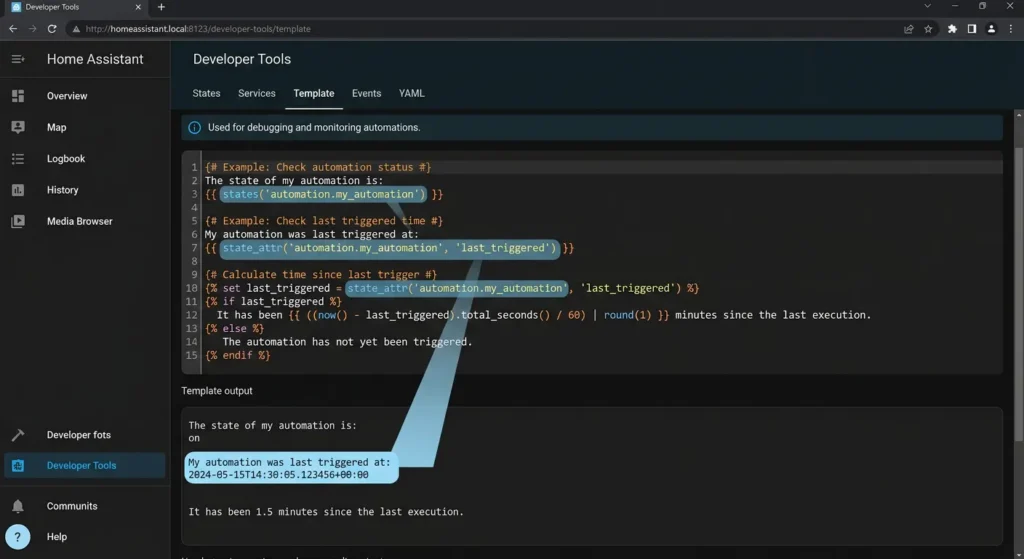
Task: Click the browser forward arrow
Action: coord(33,29)
